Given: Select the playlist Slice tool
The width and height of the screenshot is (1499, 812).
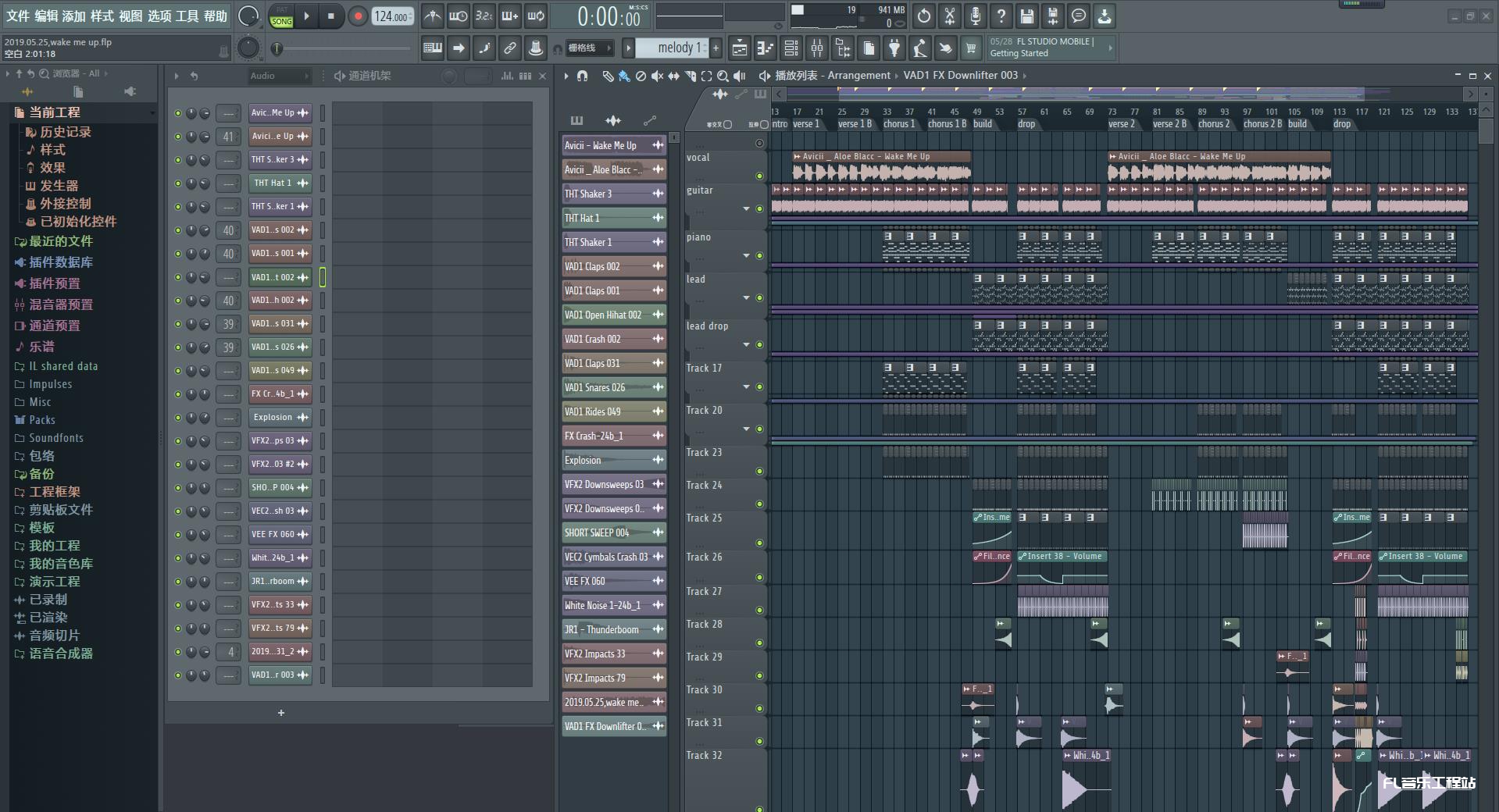Looking at the screenshot, I should (690, 76).
